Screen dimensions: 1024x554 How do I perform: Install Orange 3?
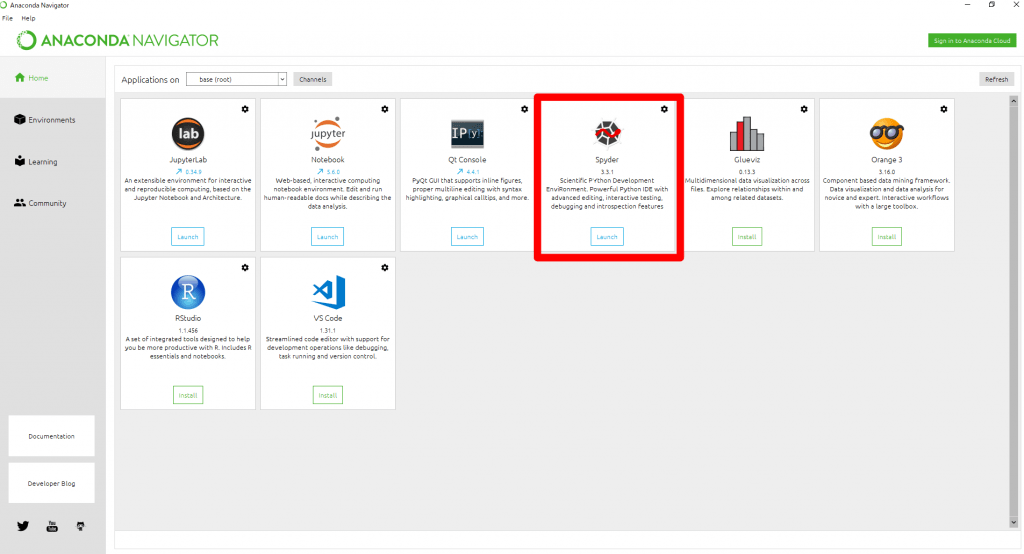pos(887,236)
